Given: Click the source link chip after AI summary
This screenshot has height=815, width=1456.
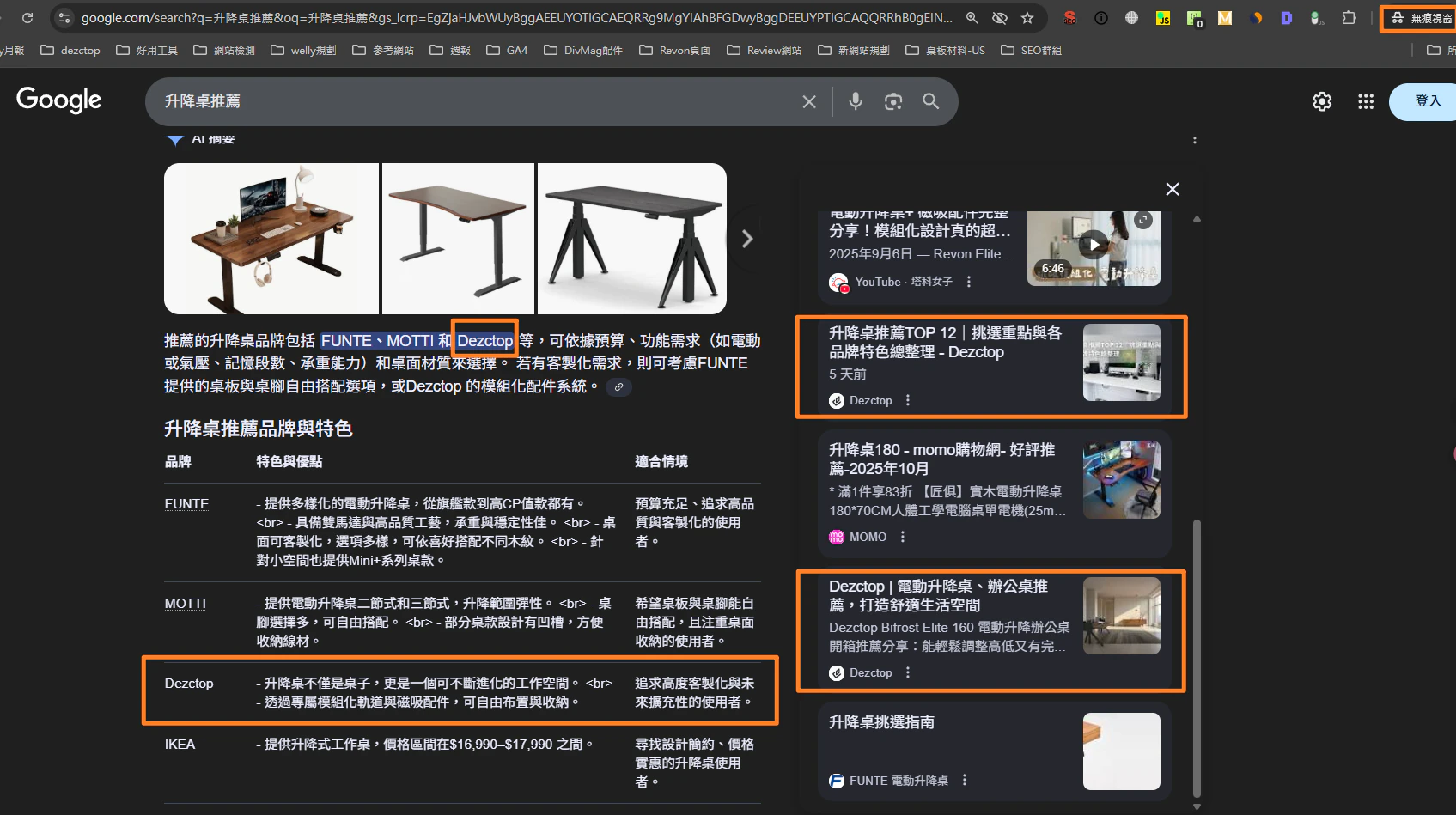Looking at the screenshot, I should 618,387.
